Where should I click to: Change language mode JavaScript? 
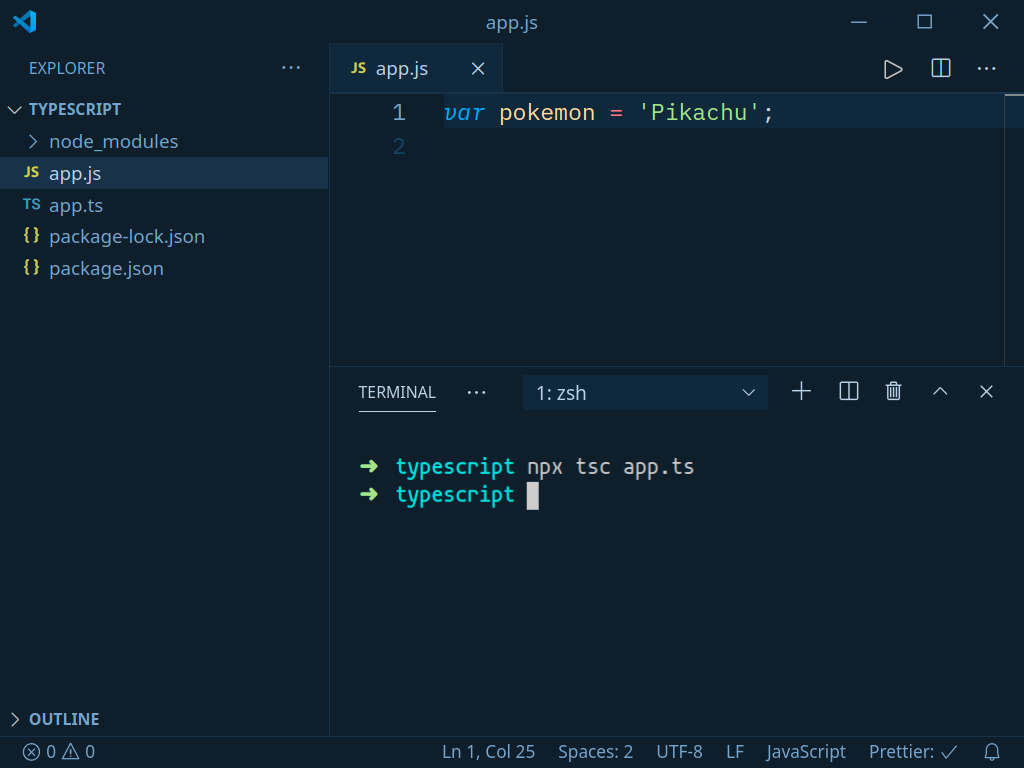click(806, 752)
